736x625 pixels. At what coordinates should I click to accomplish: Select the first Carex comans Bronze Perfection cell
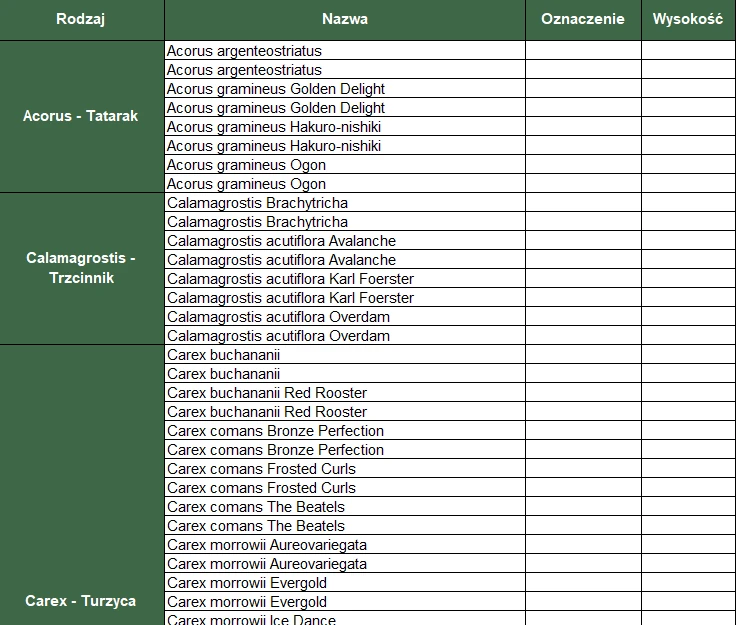tap(345, 430)
